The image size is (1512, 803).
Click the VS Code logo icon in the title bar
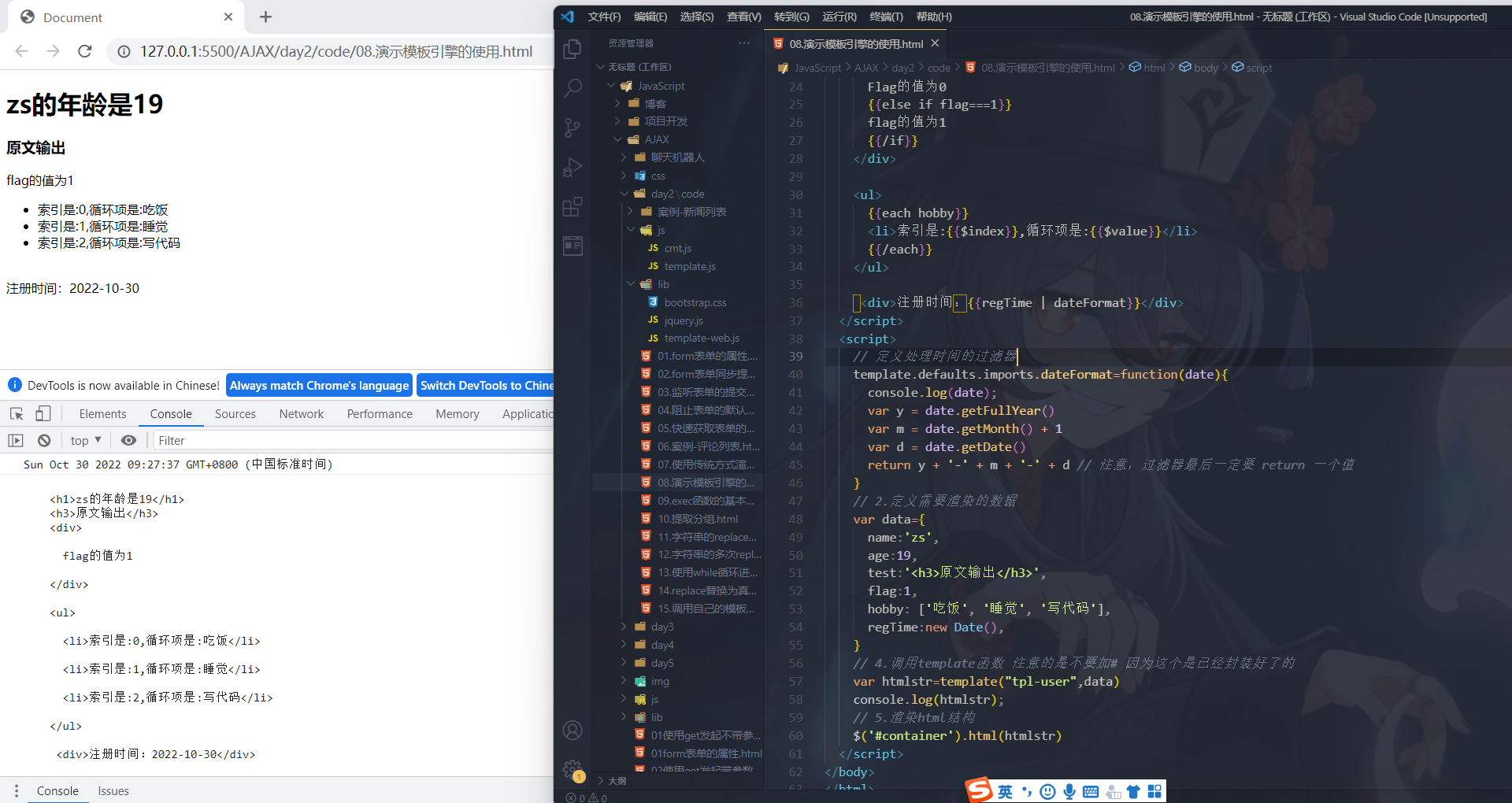pos(568,17)
